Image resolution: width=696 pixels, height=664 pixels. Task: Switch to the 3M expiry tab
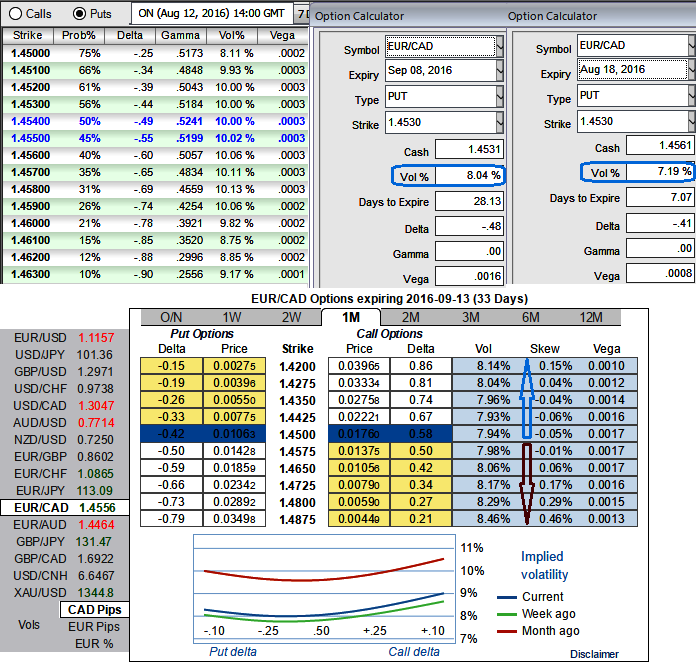pos(469,317)
